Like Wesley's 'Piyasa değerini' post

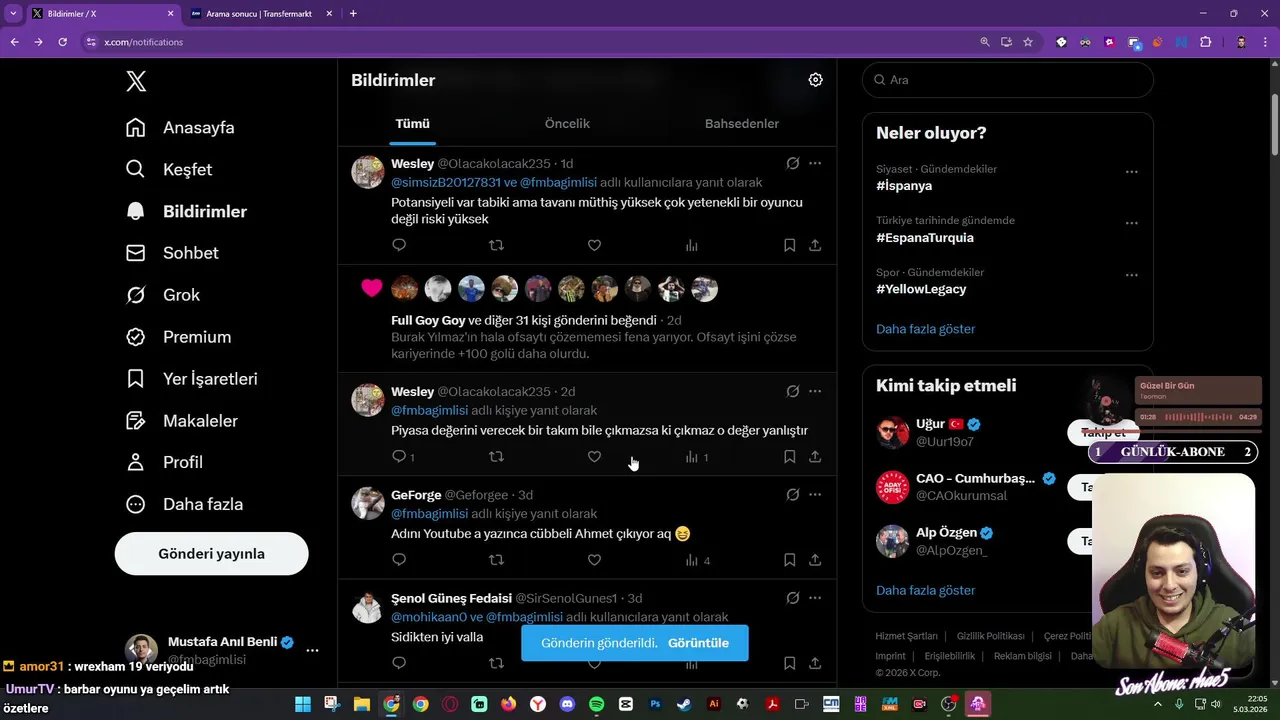pos(594,457)
